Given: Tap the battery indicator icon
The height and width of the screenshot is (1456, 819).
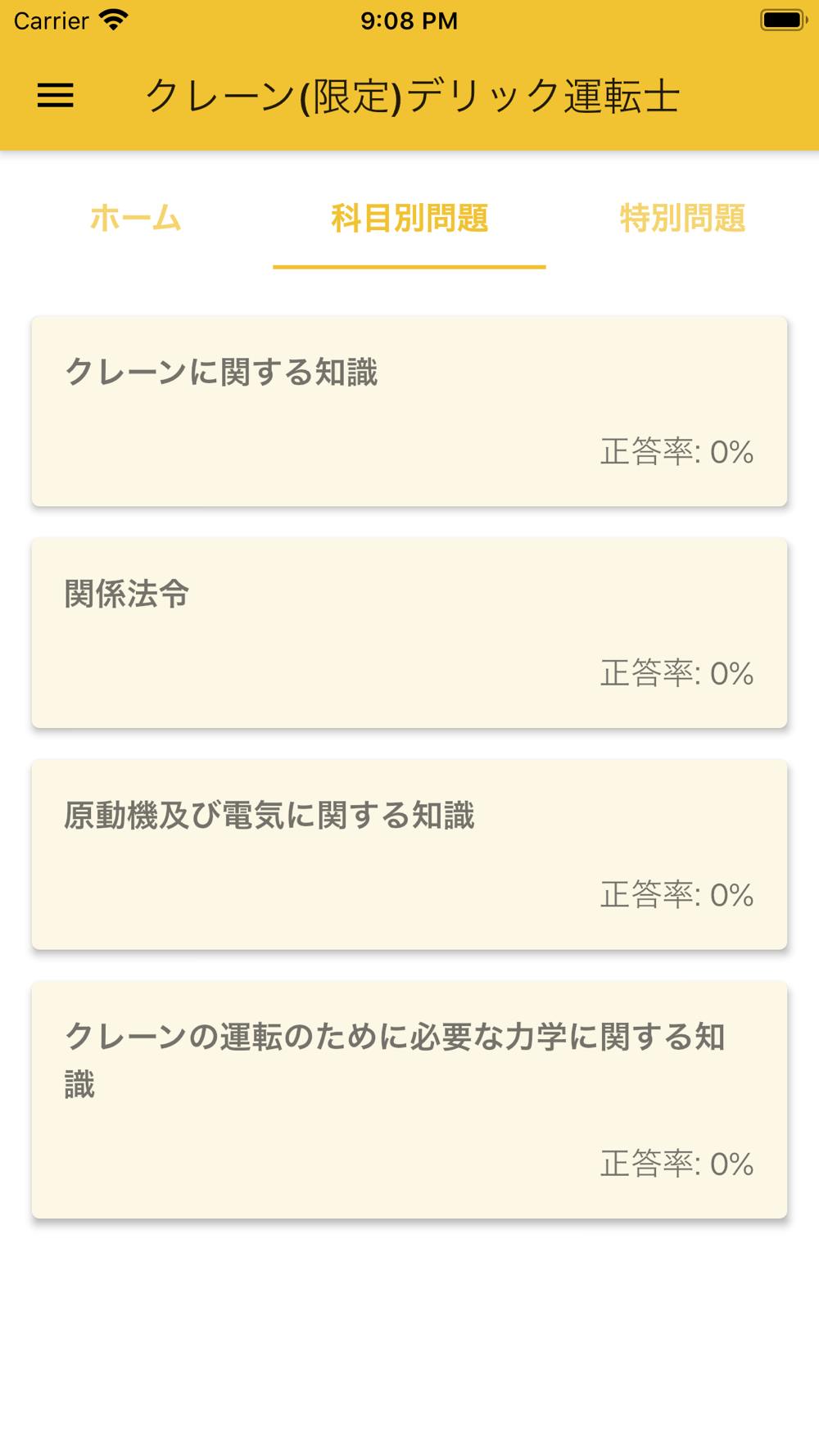Looking at the screenshot, I should click(784, 20).
